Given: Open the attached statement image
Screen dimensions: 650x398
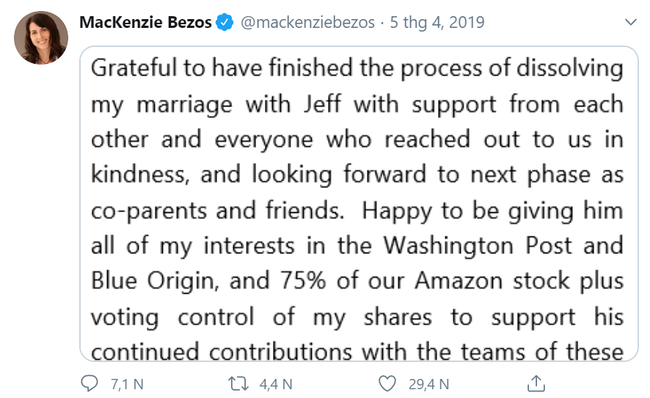Looking at the screenshot, I should (359, 204).
